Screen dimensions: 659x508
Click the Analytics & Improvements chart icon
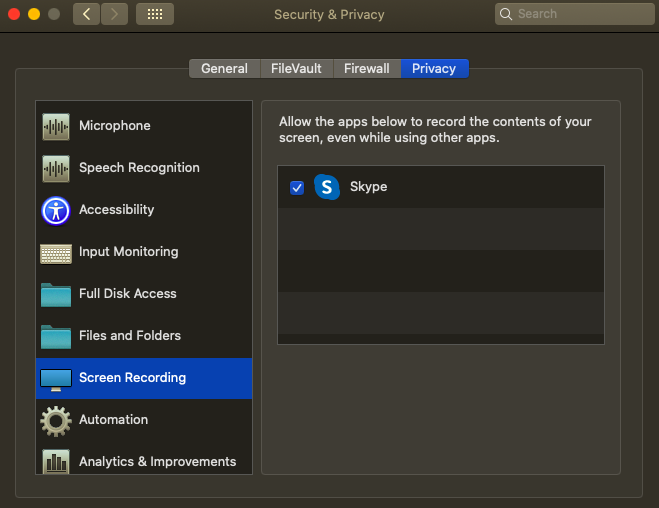click(x=56, y=461)
